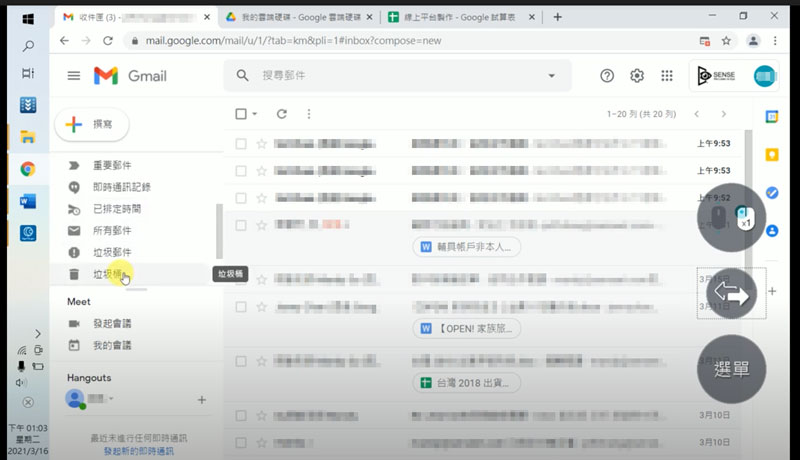Open the 即時通訊記錄 label
The image size is (800, 460).
(121, 187)
